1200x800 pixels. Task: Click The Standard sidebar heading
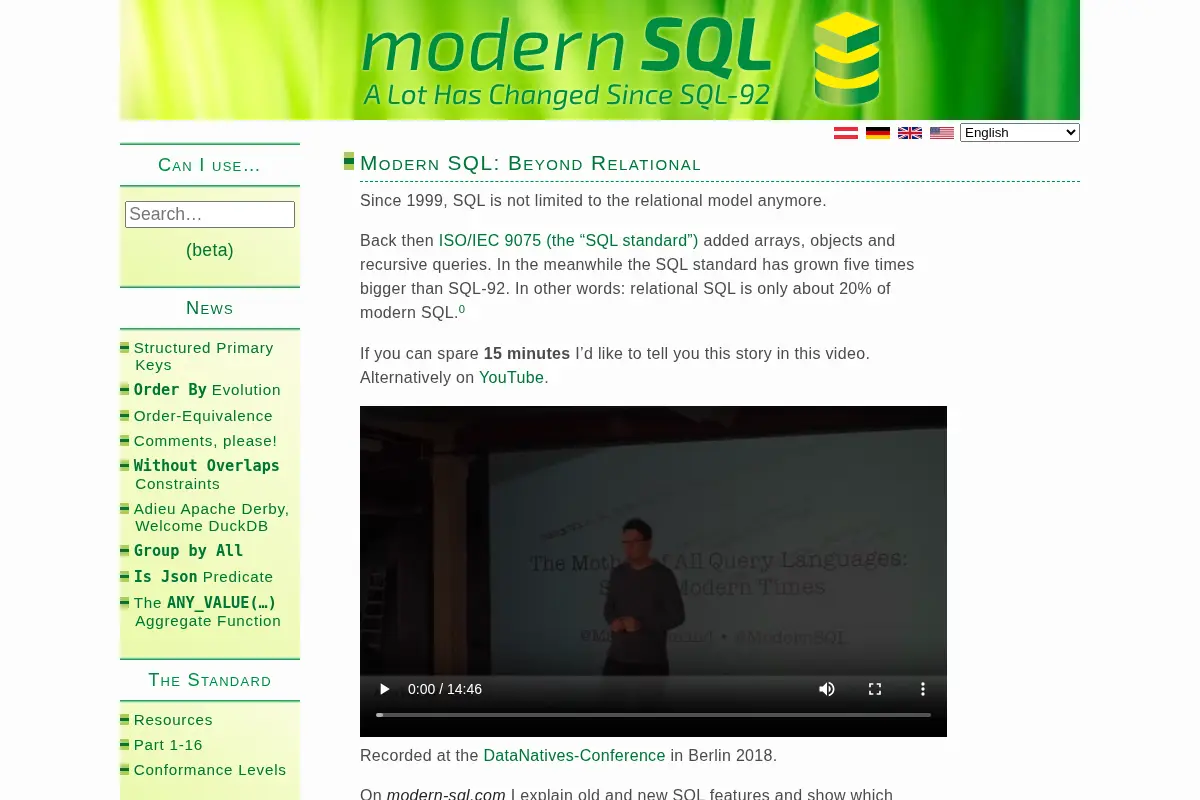pyautogui.click(x=209, y=680)
